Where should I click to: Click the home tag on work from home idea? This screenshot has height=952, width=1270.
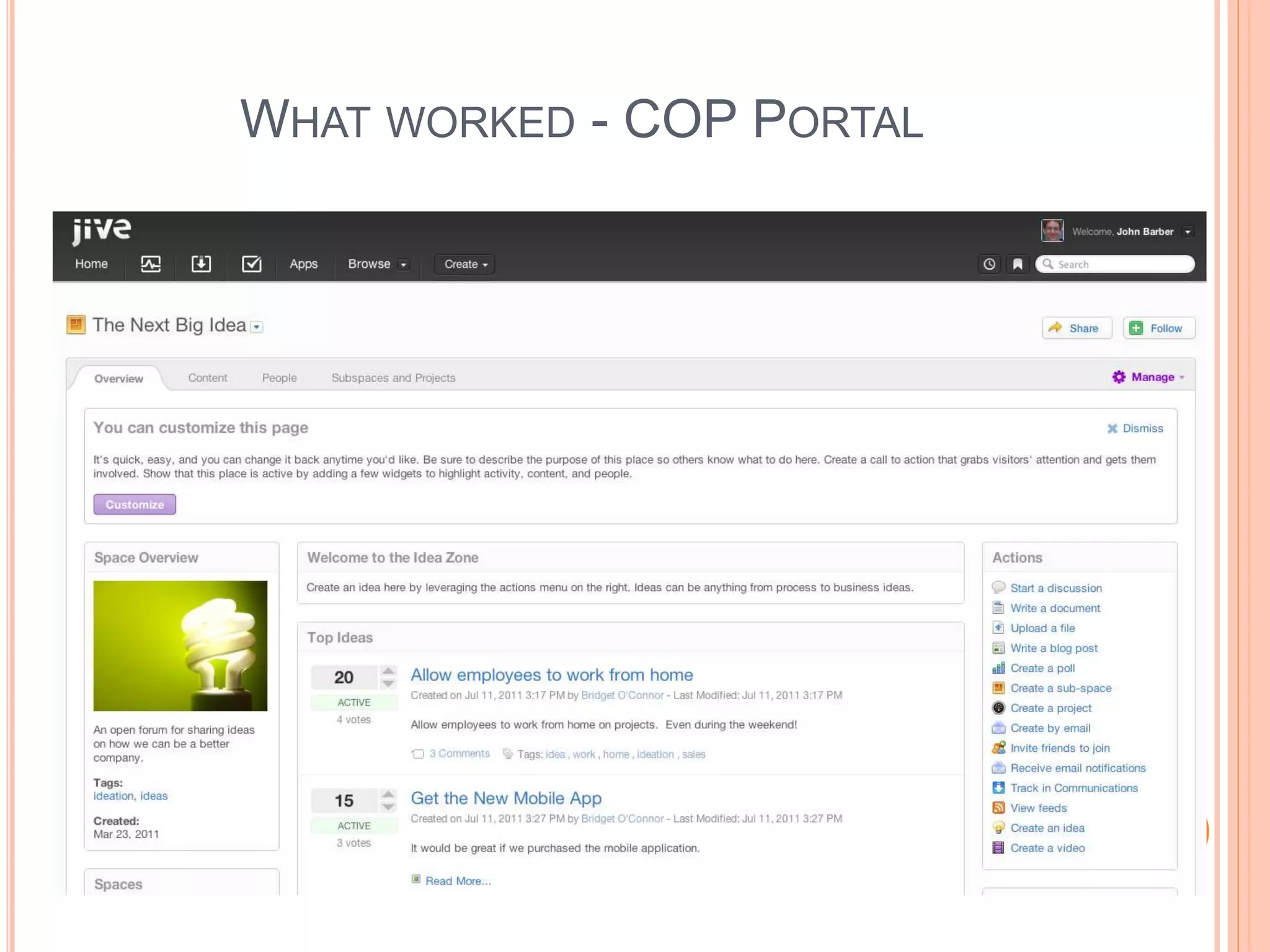tap(616, 754)
